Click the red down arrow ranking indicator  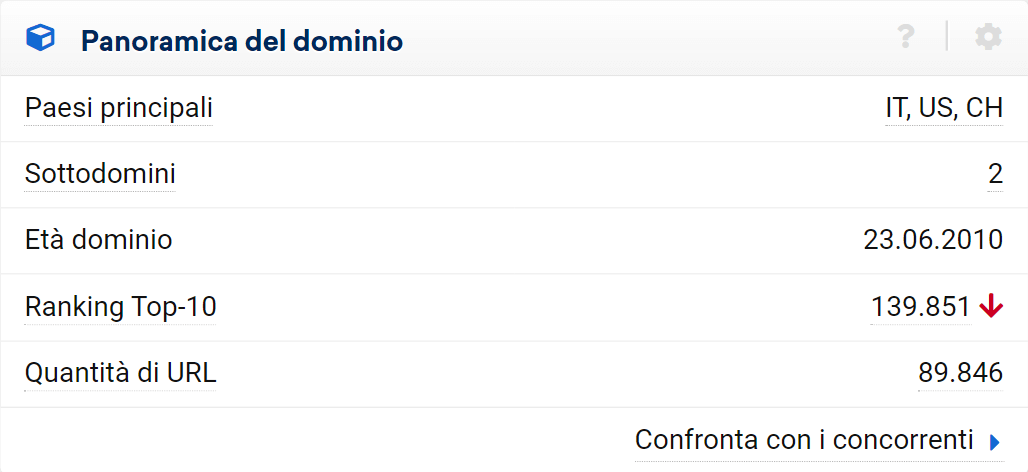[991, 307]
